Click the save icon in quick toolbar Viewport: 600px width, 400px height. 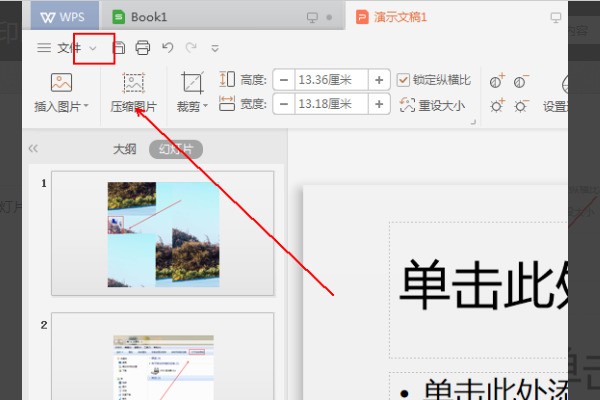tap(119, 48)
